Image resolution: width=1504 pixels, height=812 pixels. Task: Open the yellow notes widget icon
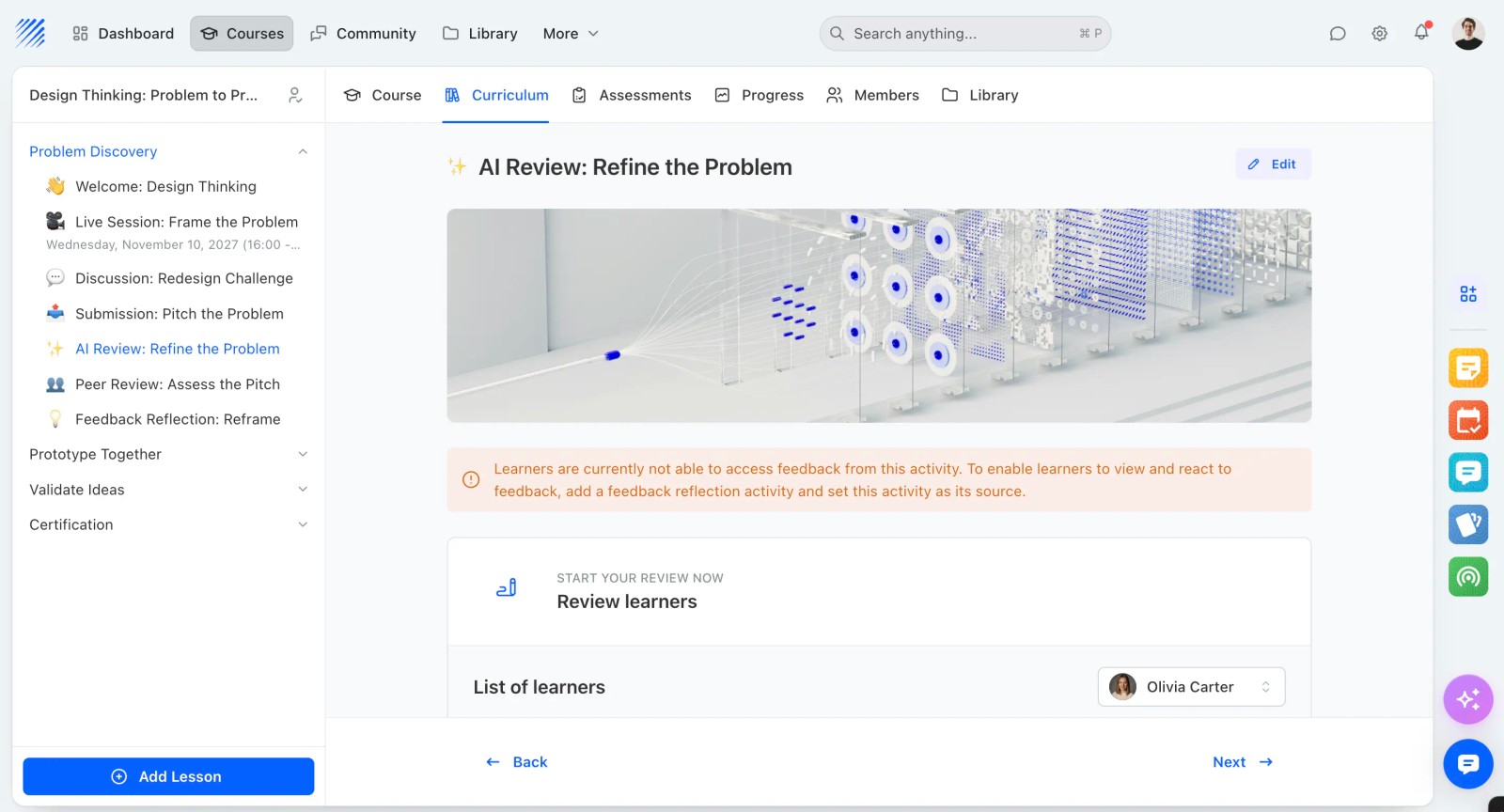coord(1468,367)
